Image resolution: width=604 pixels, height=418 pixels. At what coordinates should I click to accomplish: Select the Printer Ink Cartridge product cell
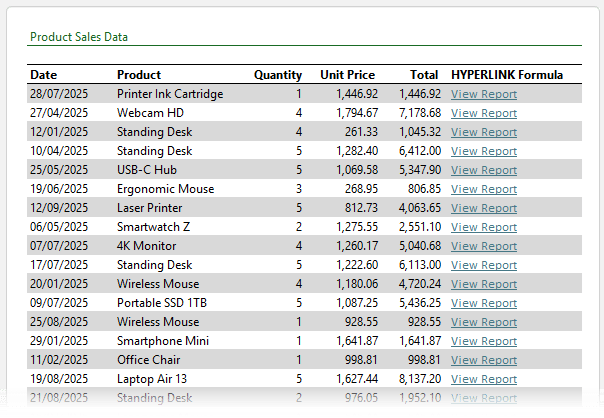coord(170,94)
